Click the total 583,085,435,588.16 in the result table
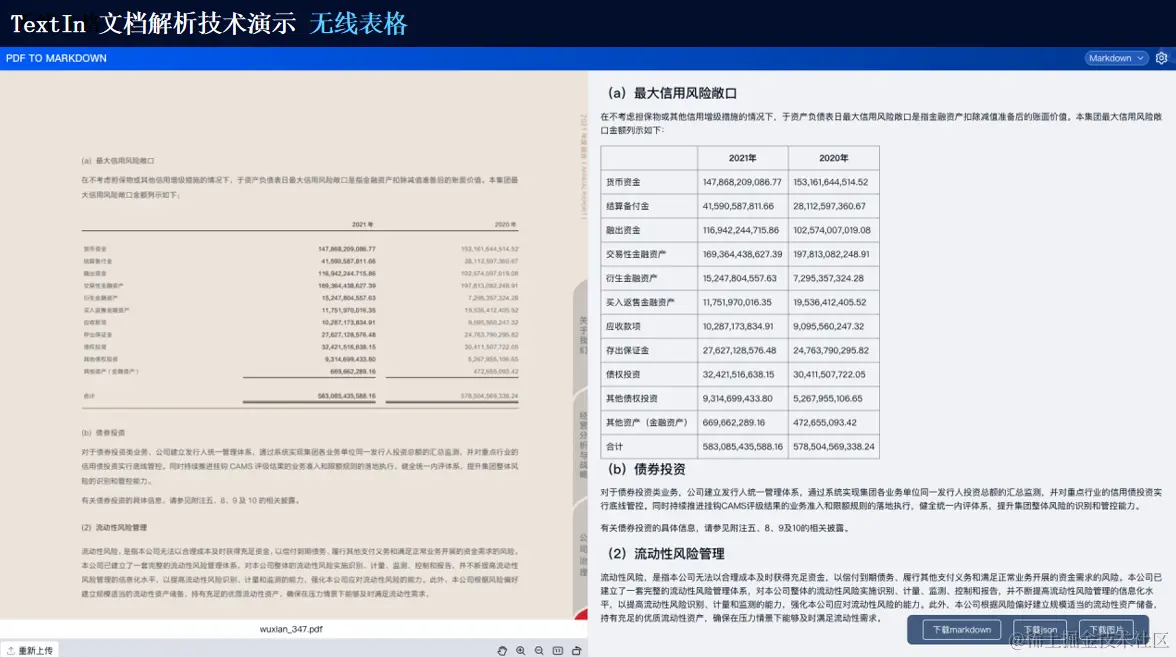This screenshot has height=657, width=1176. pyautogui.click(x=742, y=446)
